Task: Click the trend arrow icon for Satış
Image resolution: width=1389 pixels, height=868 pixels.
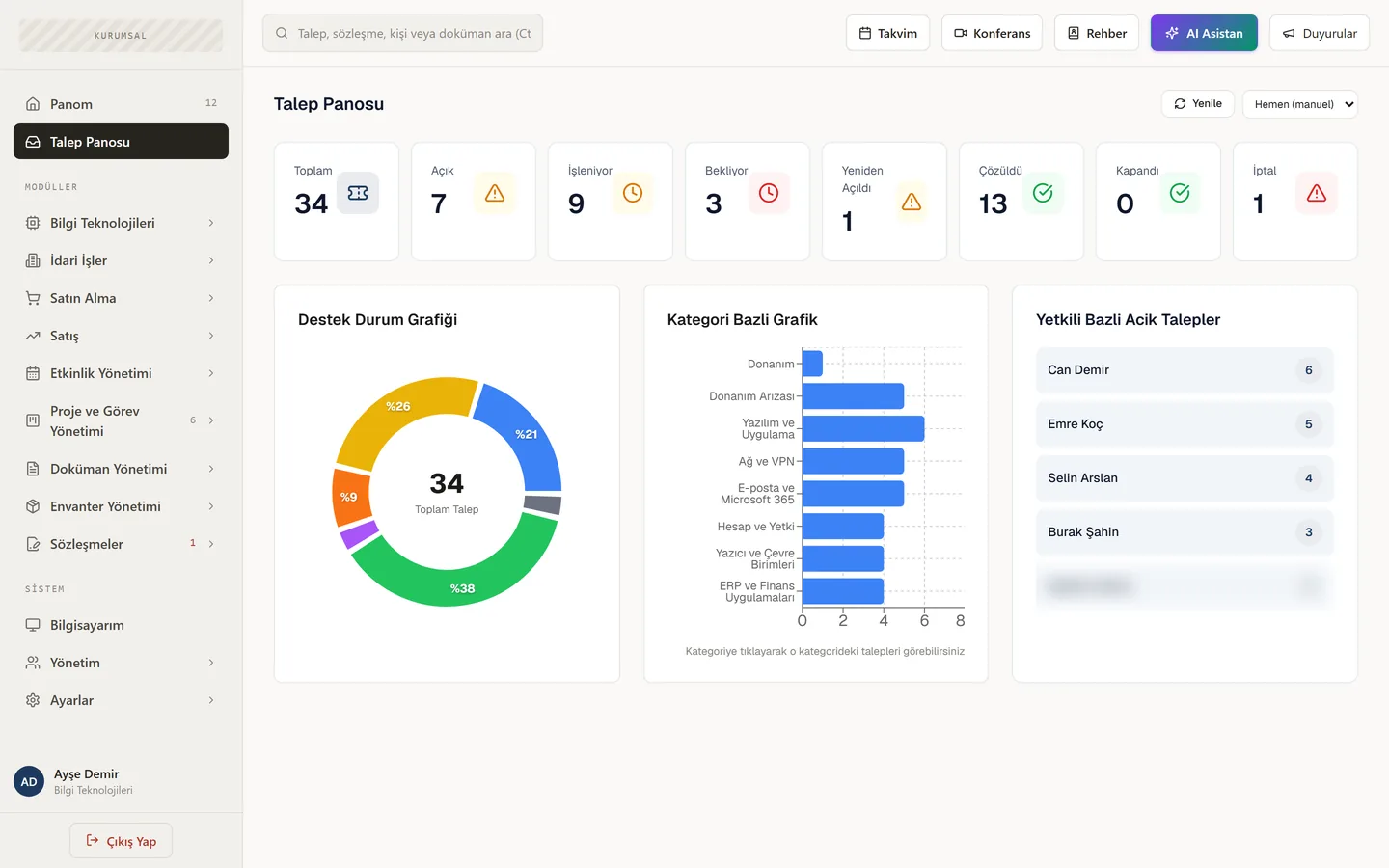Action: coord(33,336)
